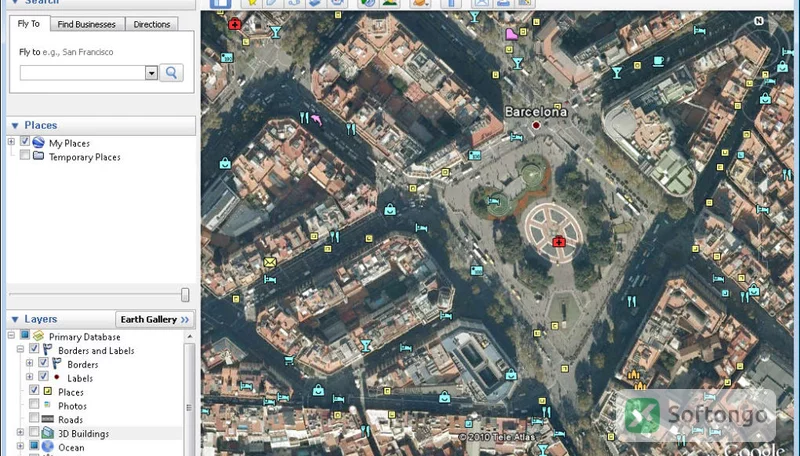The width and height of the screenshot is (800, 456).
Task: Expand the Labels layer node
Action: (30, 377)
